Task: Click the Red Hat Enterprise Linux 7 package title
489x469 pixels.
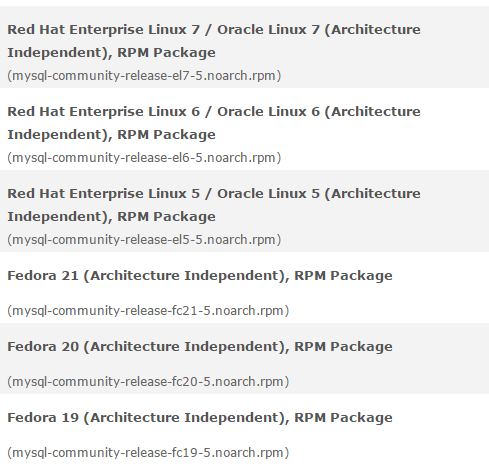Action: [214, 41]
